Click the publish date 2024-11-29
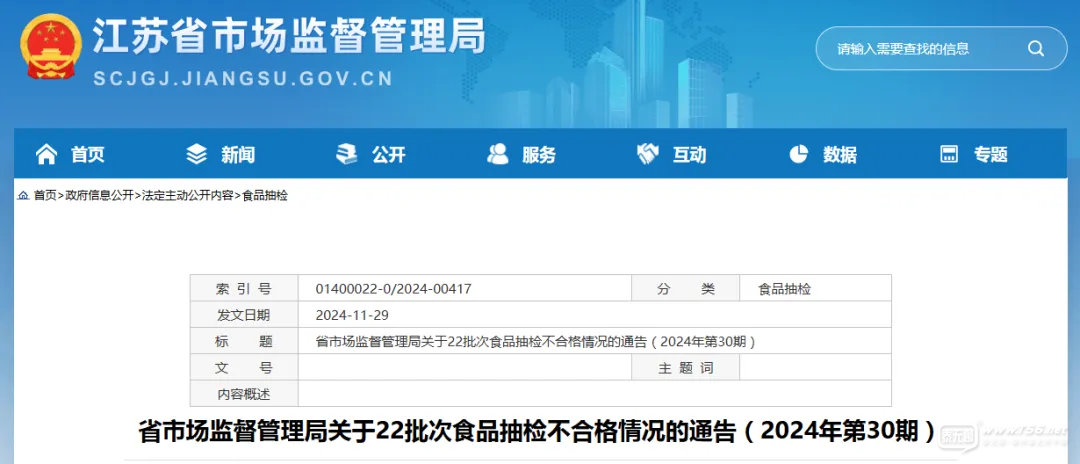The image size is (1080, 464). pos(352,315)
